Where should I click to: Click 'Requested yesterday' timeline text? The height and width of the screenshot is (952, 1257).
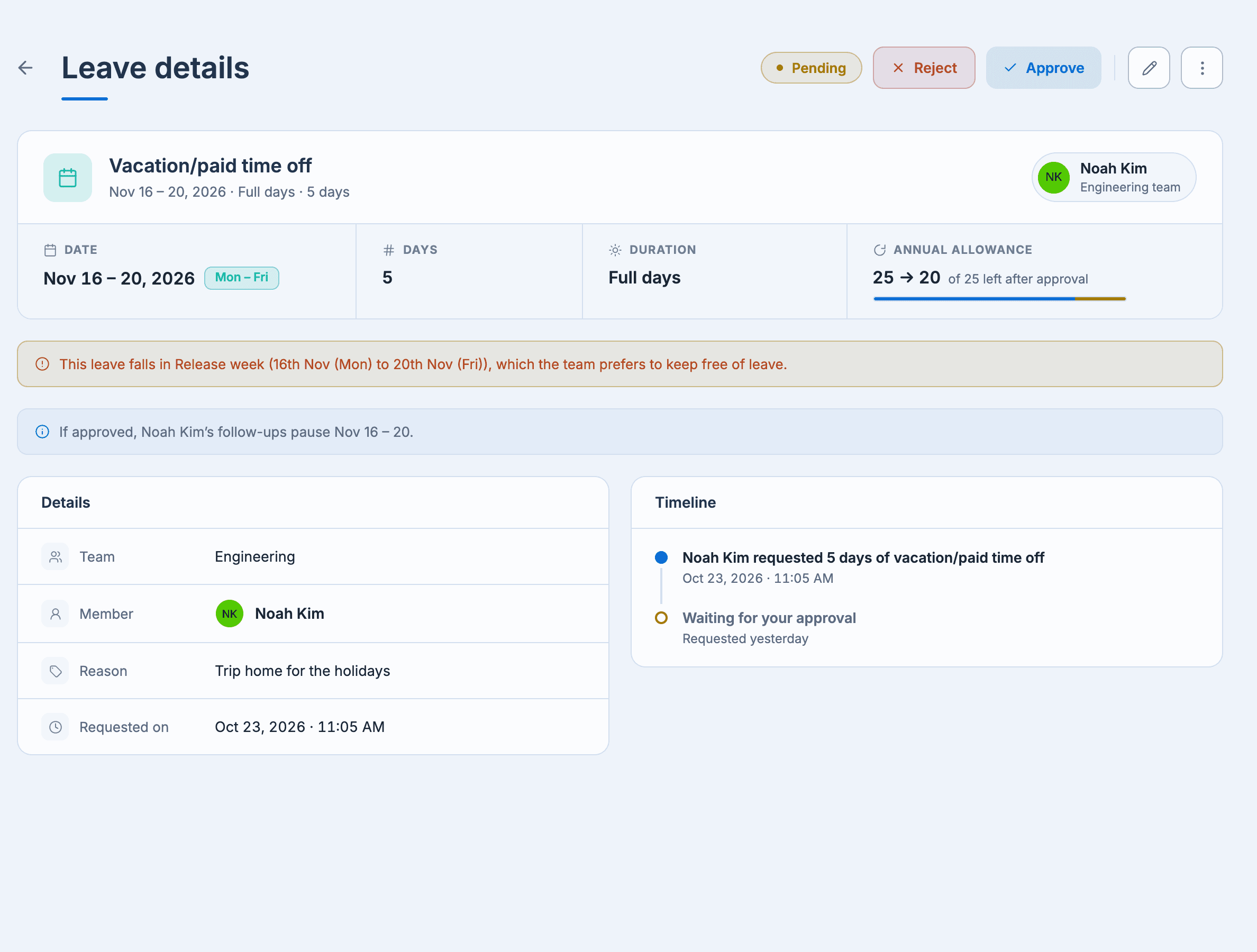745,639
